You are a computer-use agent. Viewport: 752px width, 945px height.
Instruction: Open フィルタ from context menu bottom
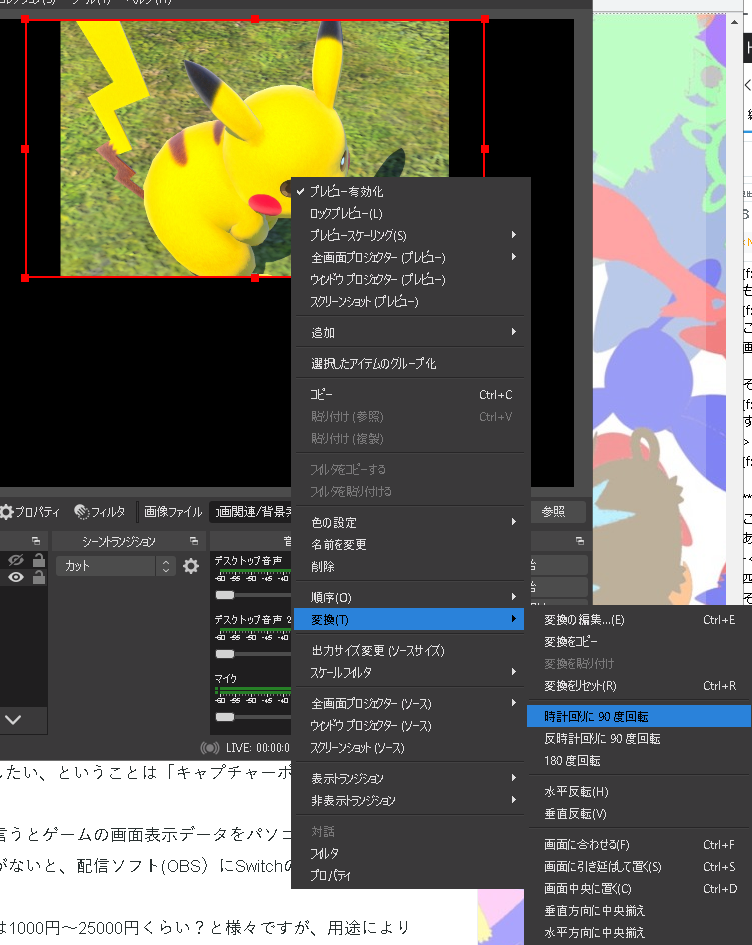[409, 853]
